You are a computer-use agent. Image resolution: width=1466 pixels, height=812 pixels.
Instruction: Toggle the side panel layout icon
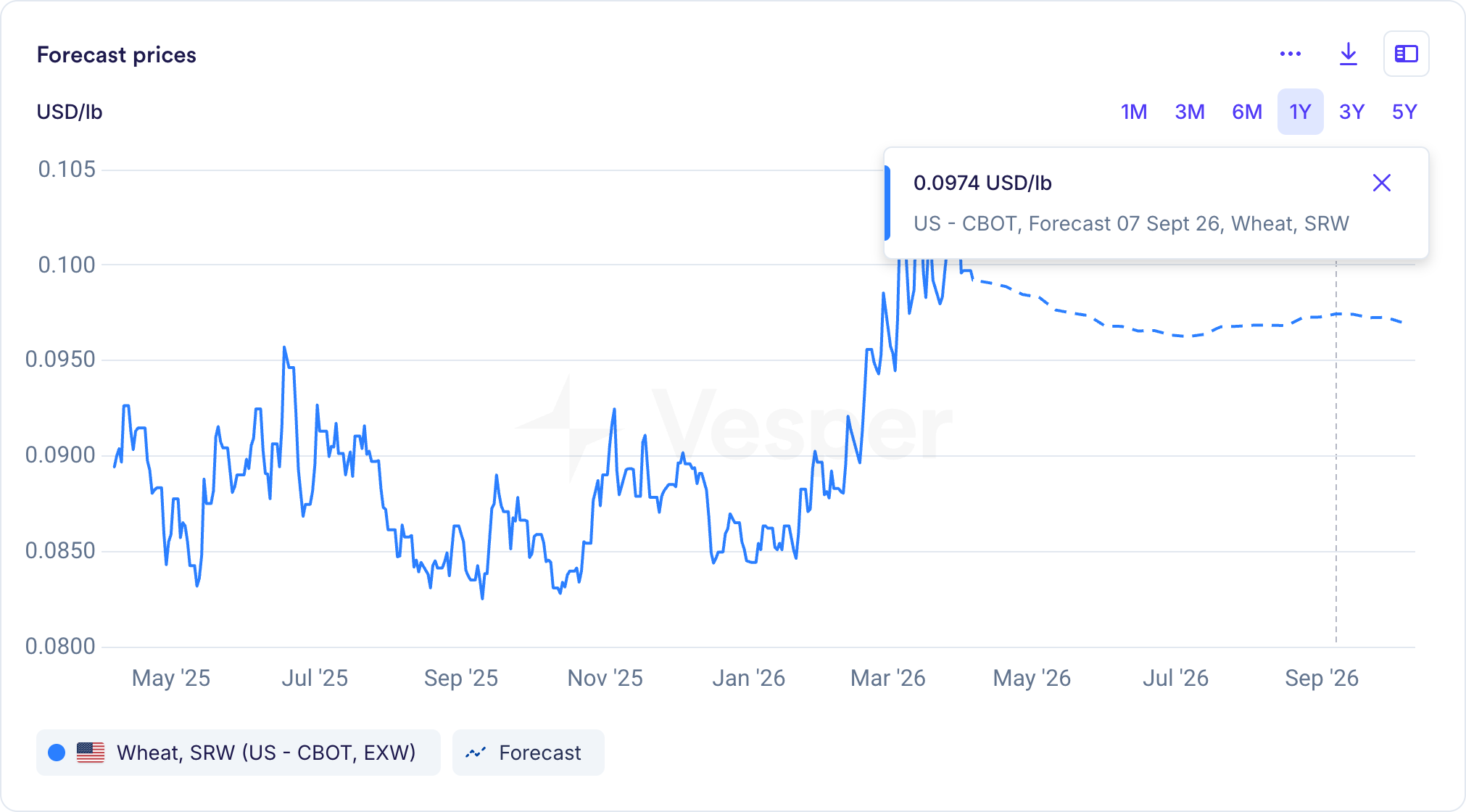pos(1406,54)
